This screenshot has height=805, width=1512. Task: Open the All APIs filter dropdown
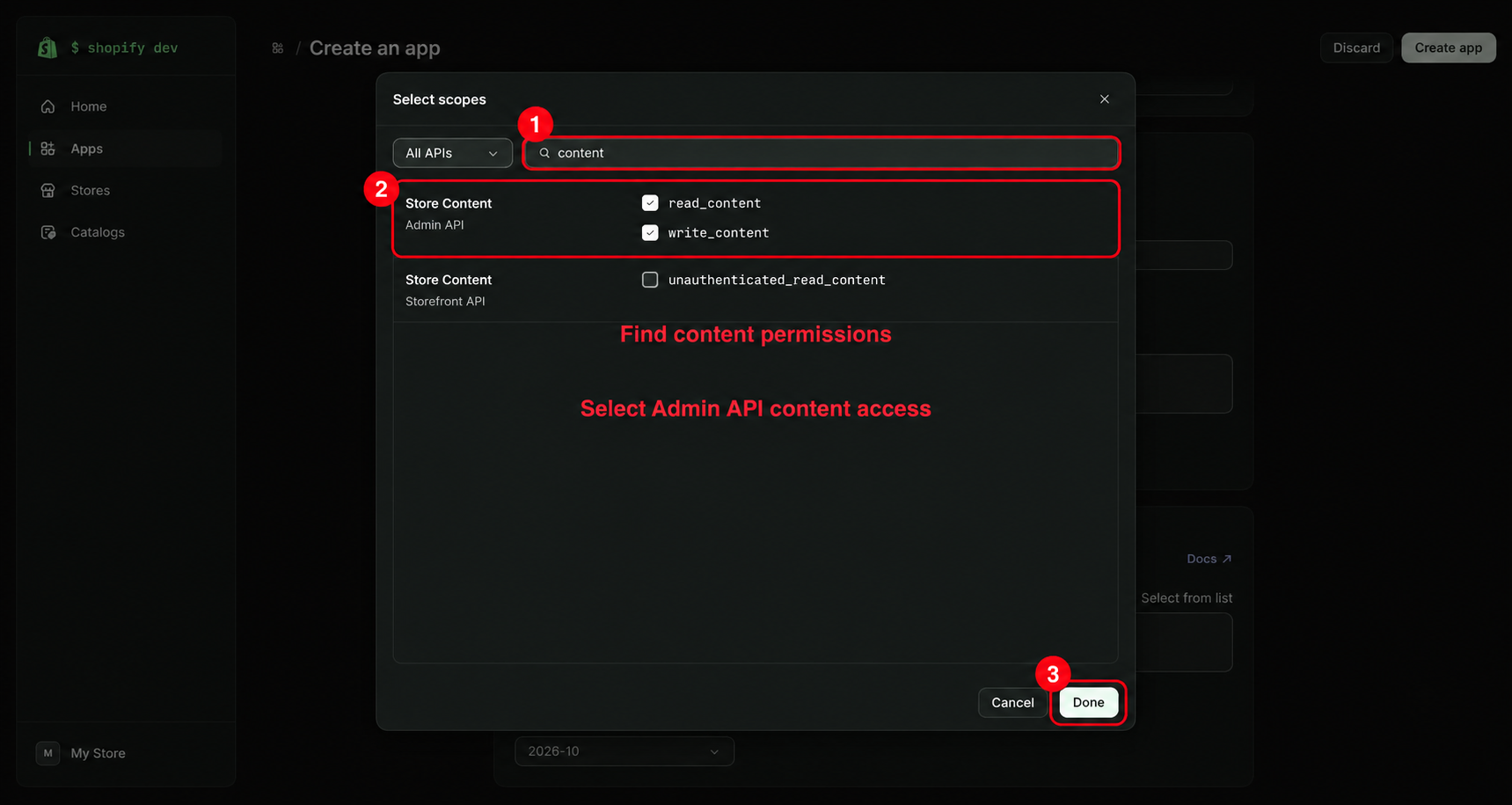click(x=452, y=153)
